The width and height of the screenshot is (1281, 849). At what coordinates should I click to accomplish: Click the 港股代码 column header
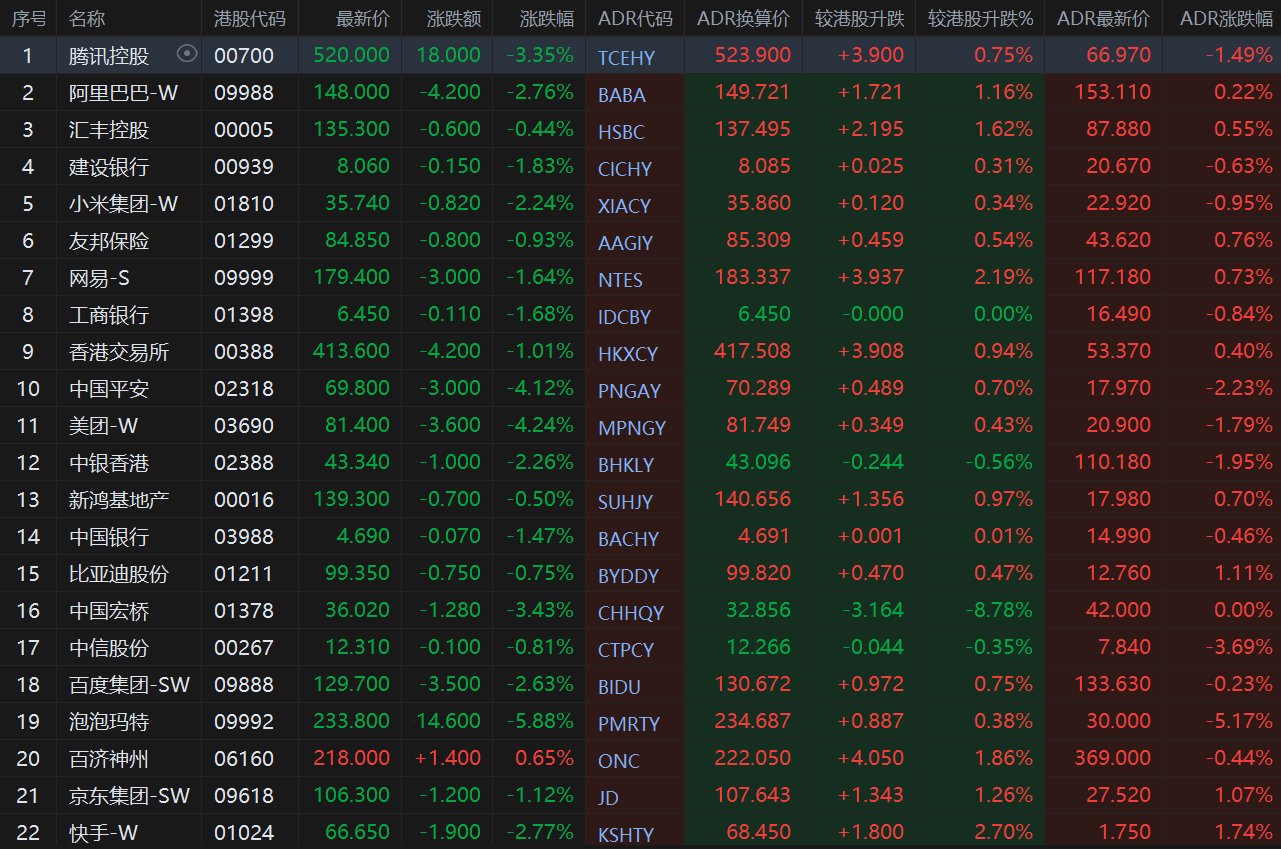pyautogui.click(x=249, y=18)
